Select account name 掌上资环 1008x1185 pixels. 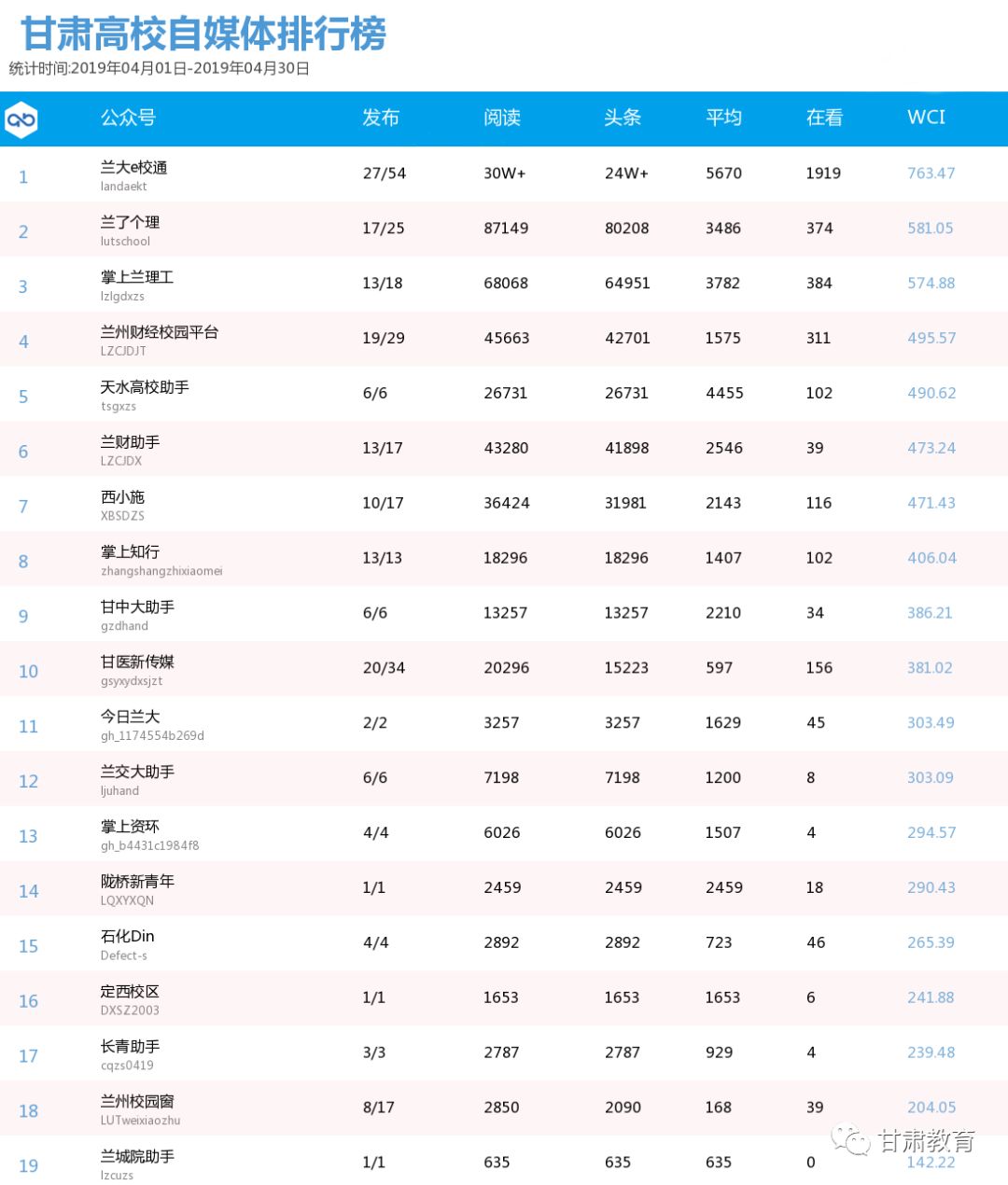(130, 828)
